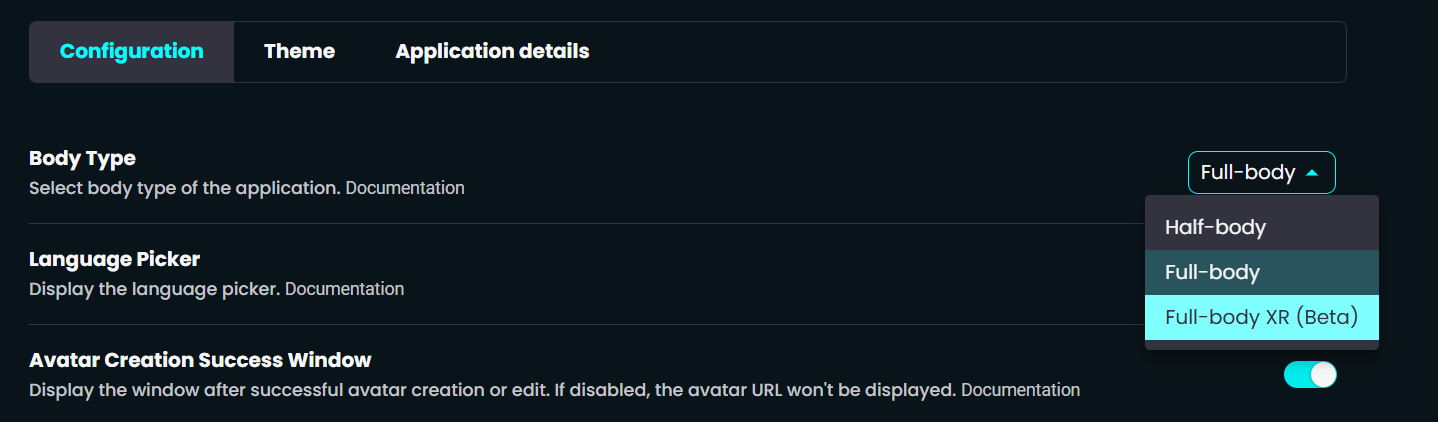Screen dimensions: 1438x422
Task: Open the Language Picker Documentation link
Action: point(345,289)
